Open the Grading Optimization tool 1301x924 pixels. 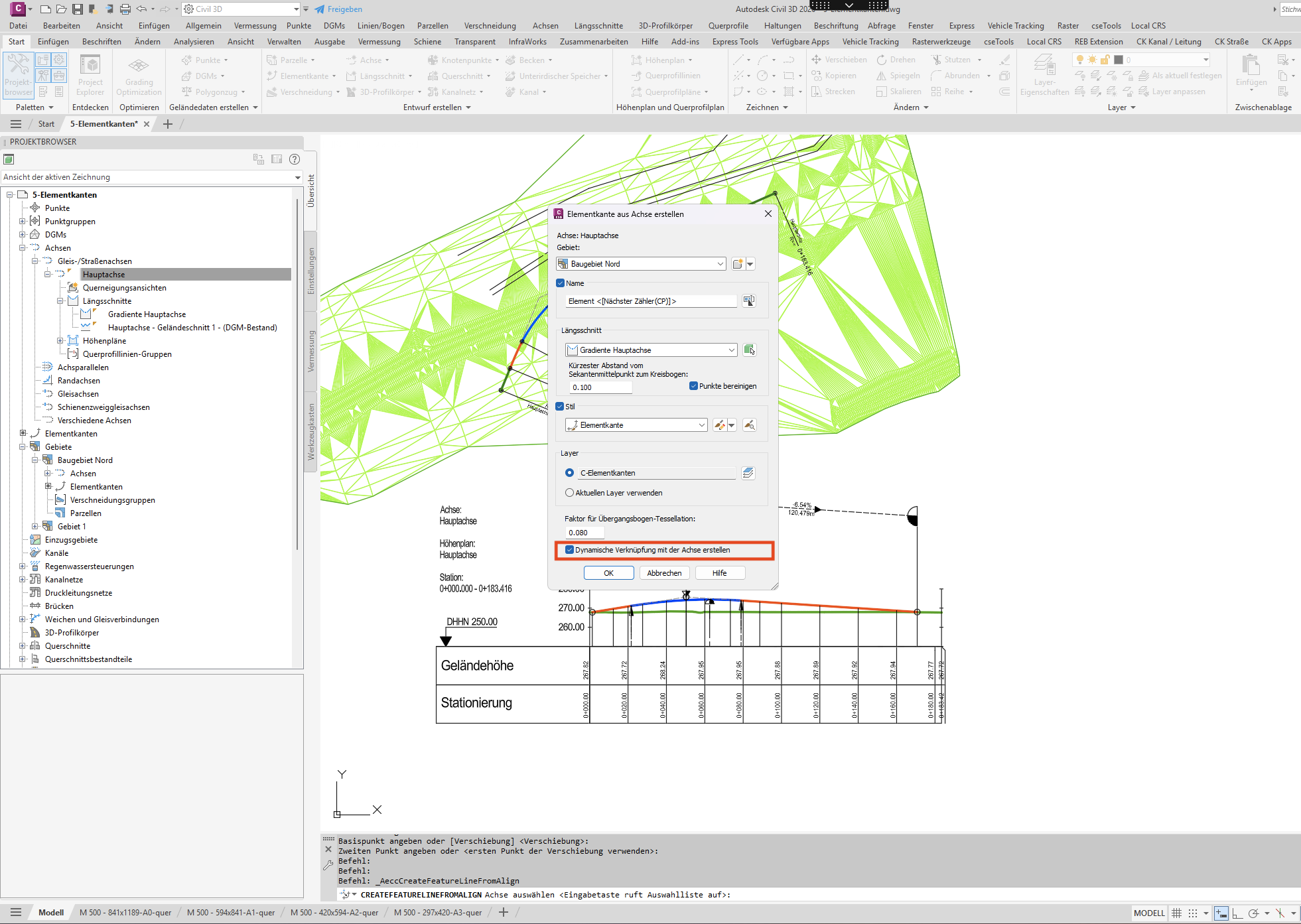tap(139, 75)
